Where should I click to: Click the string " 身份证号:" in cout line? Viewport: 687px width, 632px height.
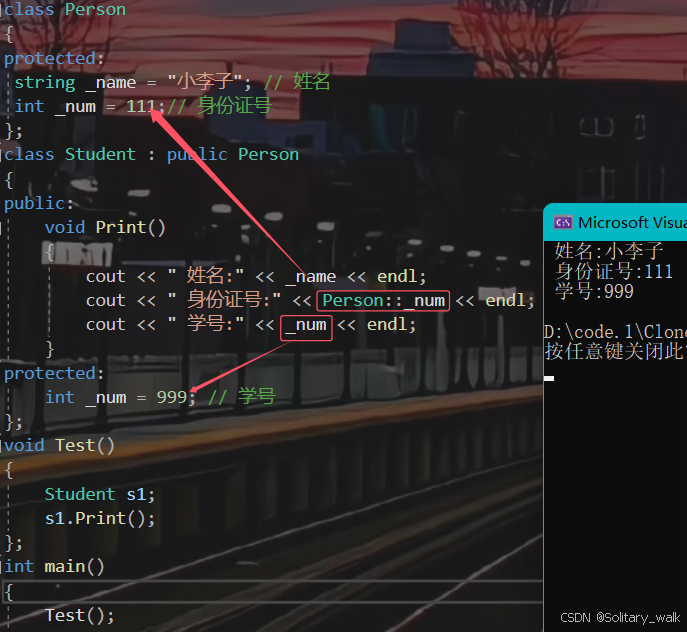(x=224, y=300)
